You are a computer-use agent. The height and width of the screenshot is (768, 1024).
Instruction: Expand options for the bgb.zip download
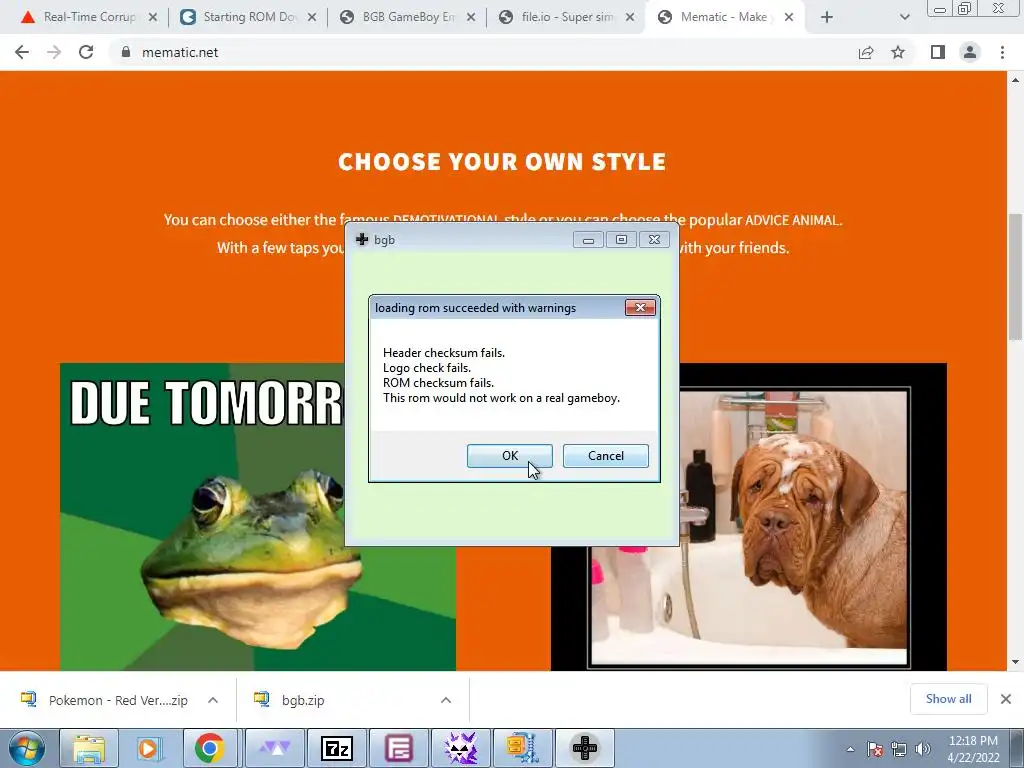446,700
